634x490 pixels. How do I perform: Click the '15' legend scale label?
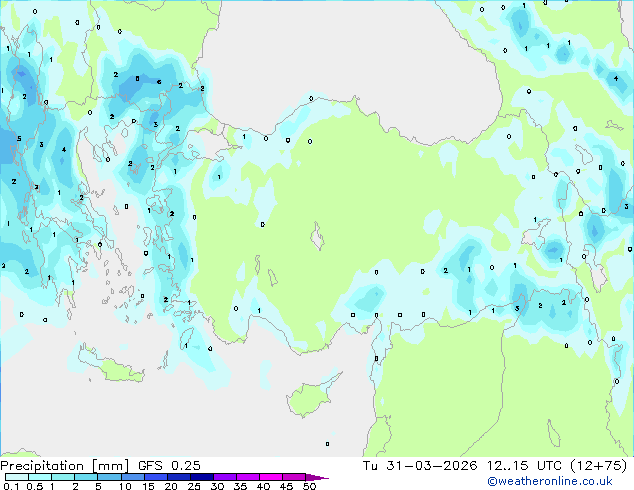(x=148, y=486)
